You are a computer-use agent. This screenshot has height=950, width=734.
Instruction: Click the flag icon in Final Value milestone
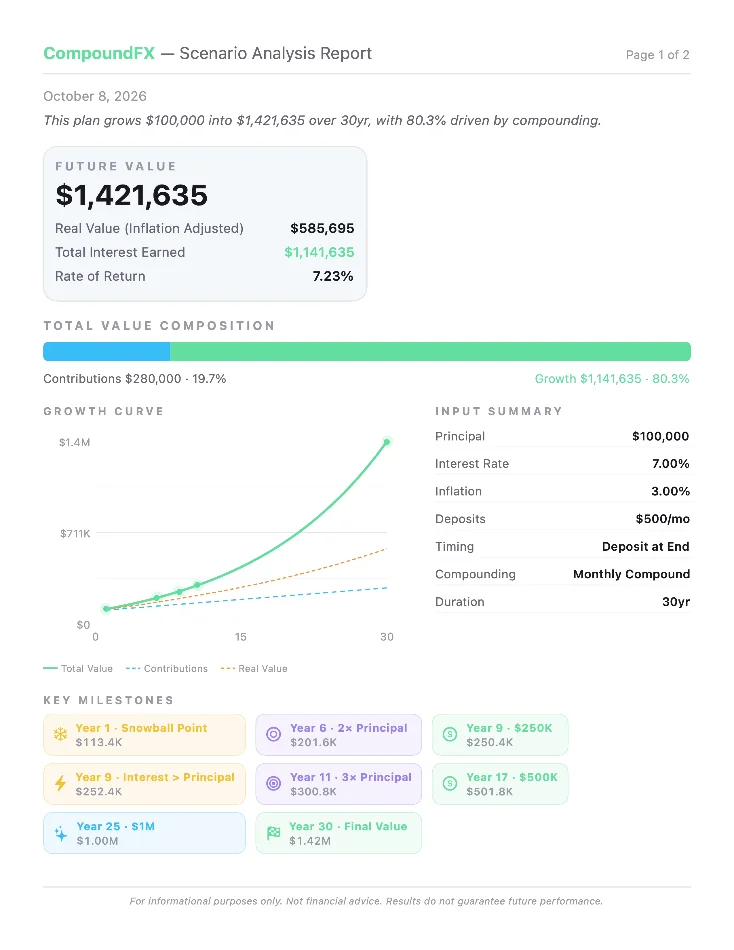click(x=274, y=833)
